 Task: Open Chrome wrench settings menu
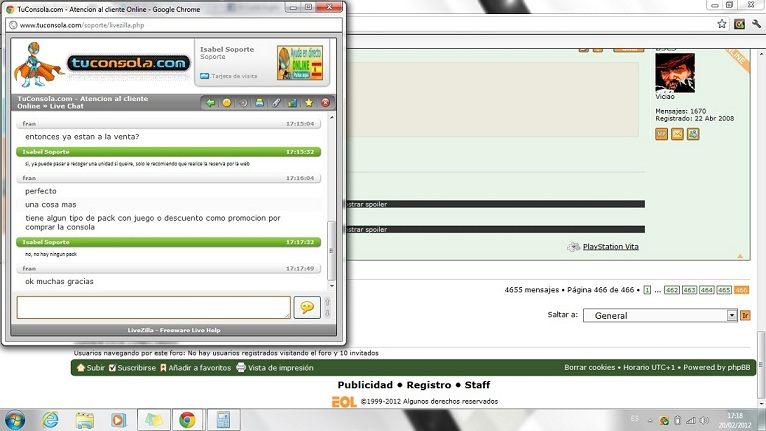click(756, 24)
